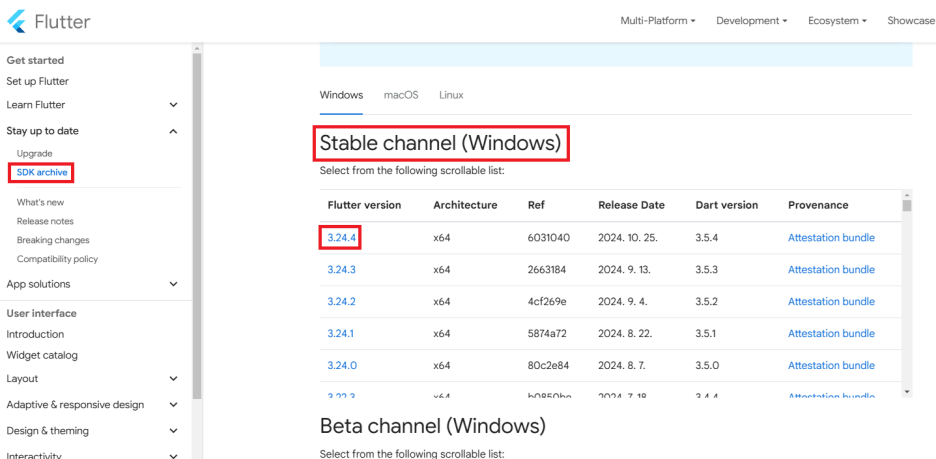936x459 pixels.
Task: Select SDK archive in the sidebar
Action: point(42,172)
